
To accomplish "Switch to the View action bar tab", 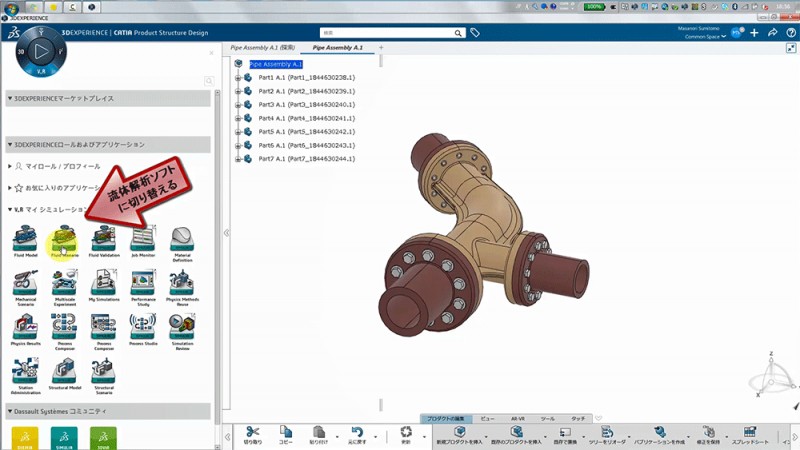I will tap(487, 418).
